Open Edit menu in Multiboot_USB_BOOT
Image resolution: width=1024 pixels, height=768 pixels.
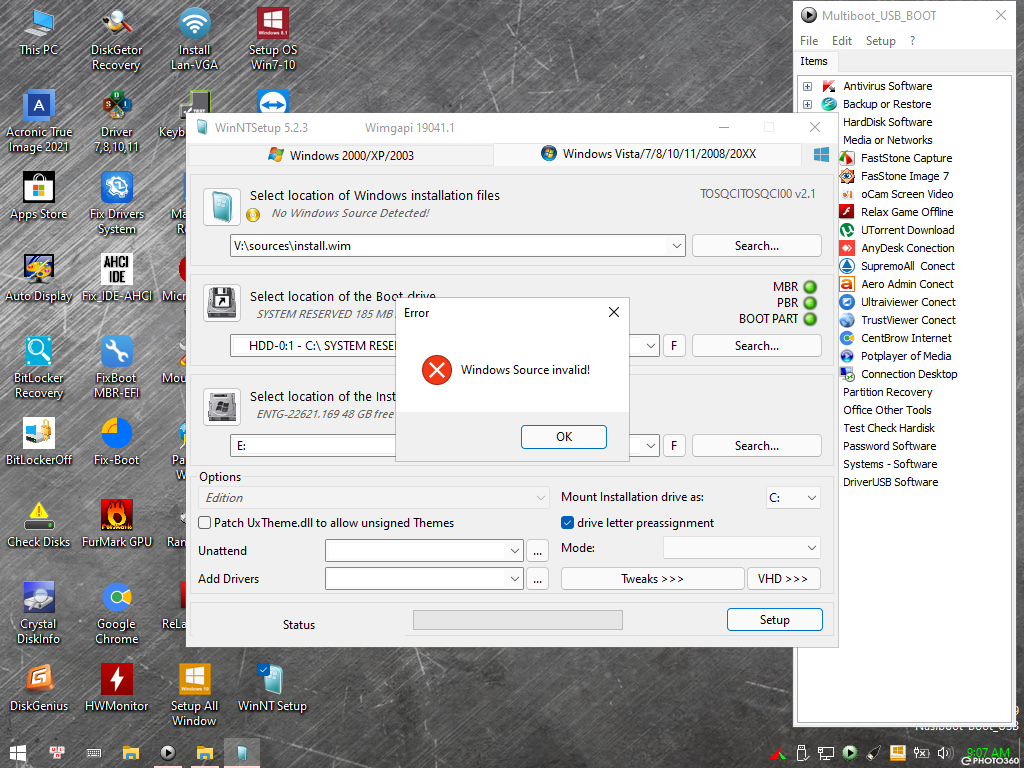coord(842,40)
